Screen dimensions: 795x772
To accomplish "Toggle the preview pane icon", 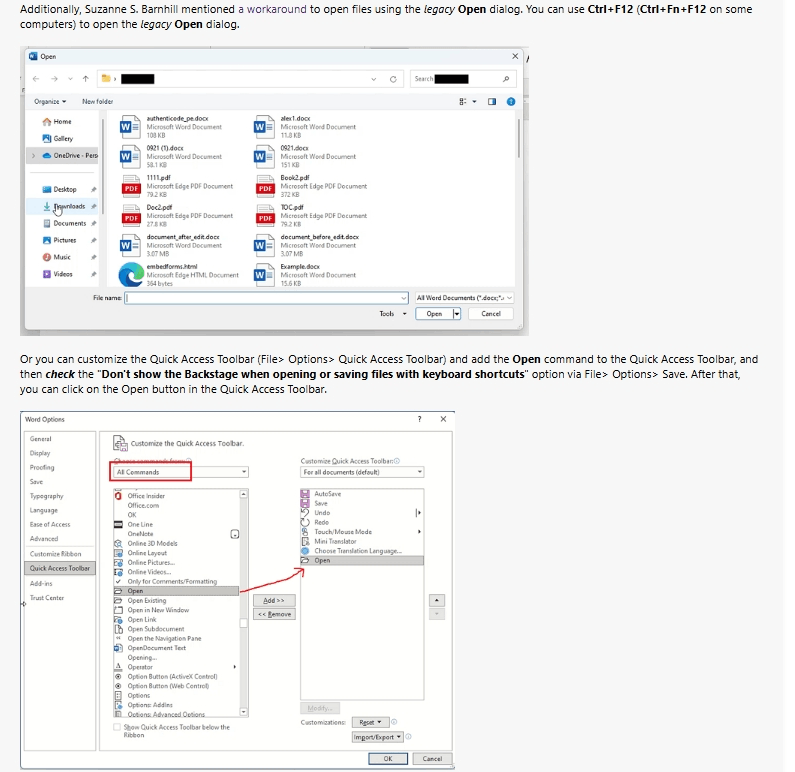I will click(x=492, y=101).
